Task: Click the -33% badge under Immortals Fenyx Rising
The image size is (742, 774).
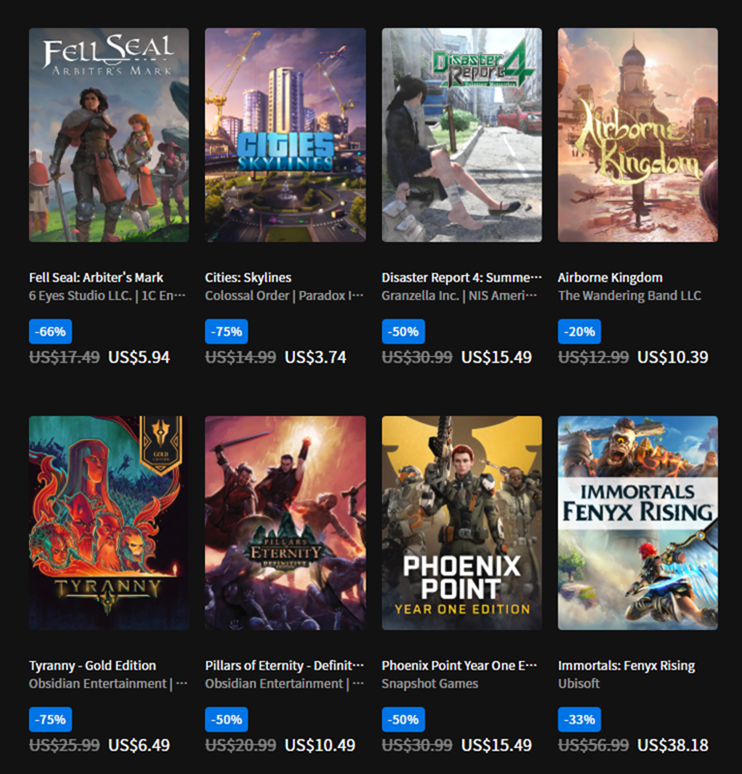Action: [x=579, y=720]
